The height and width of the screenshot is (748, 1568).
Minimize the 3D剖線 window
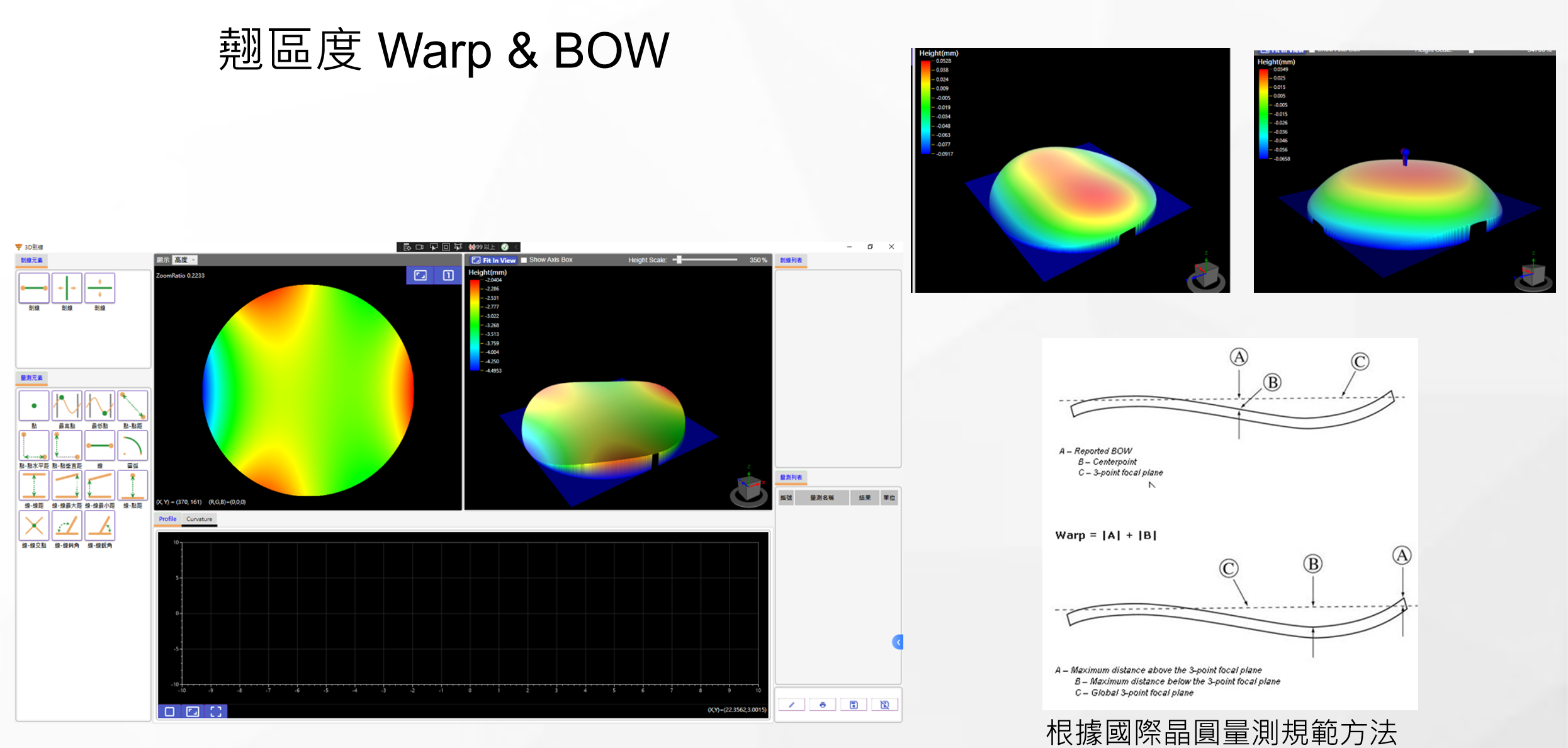pyautogui.click(x=849, y=247)
